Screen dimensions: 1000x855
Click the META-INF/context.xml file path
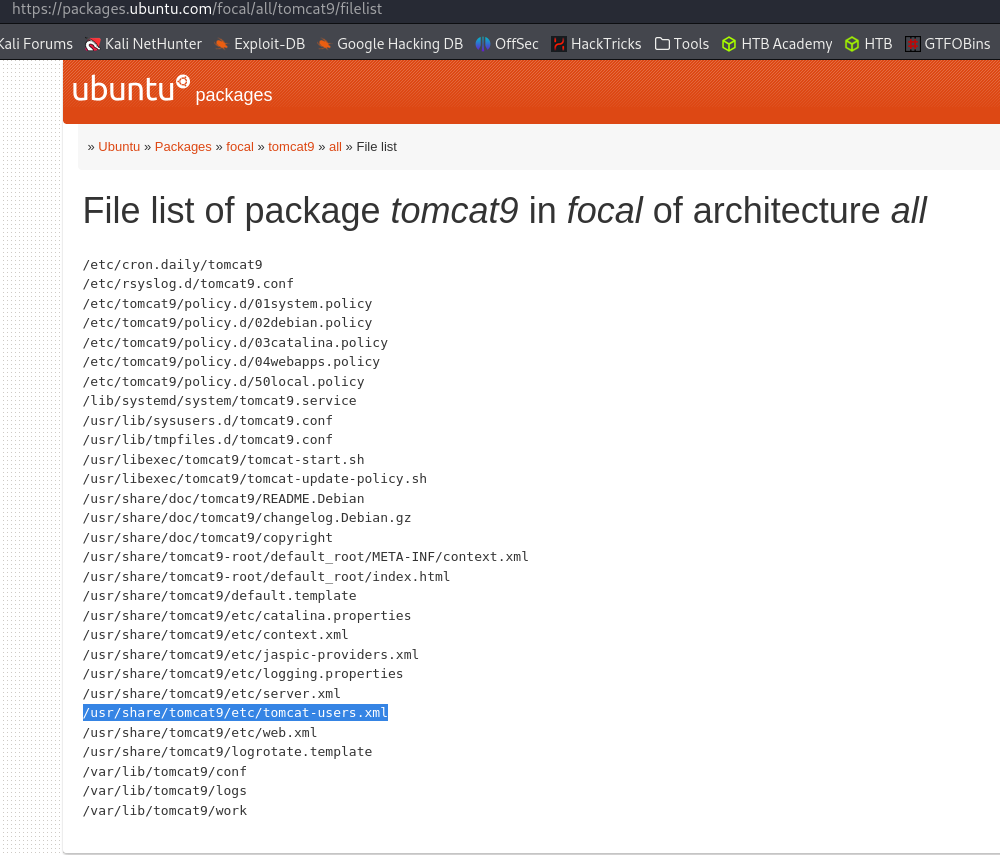[306, 557]
